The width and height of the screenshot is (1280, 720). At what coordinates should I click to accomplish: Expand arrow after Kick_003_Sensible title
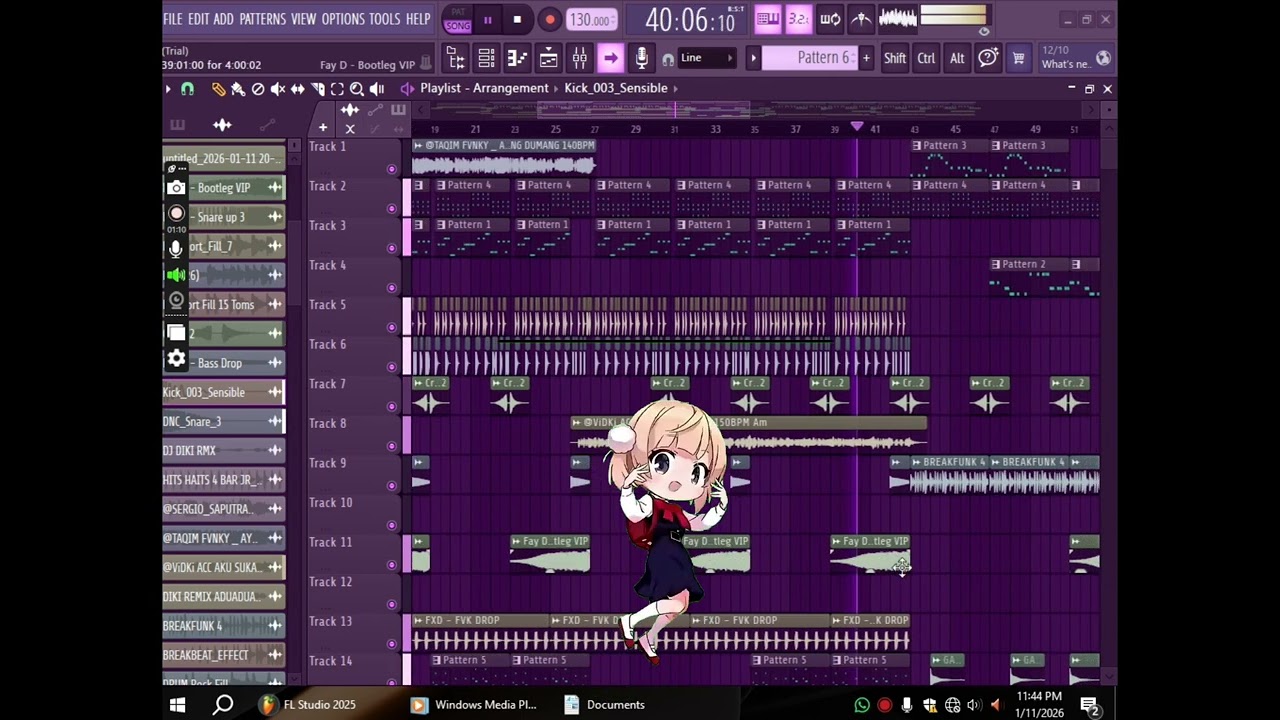point(676,88)
